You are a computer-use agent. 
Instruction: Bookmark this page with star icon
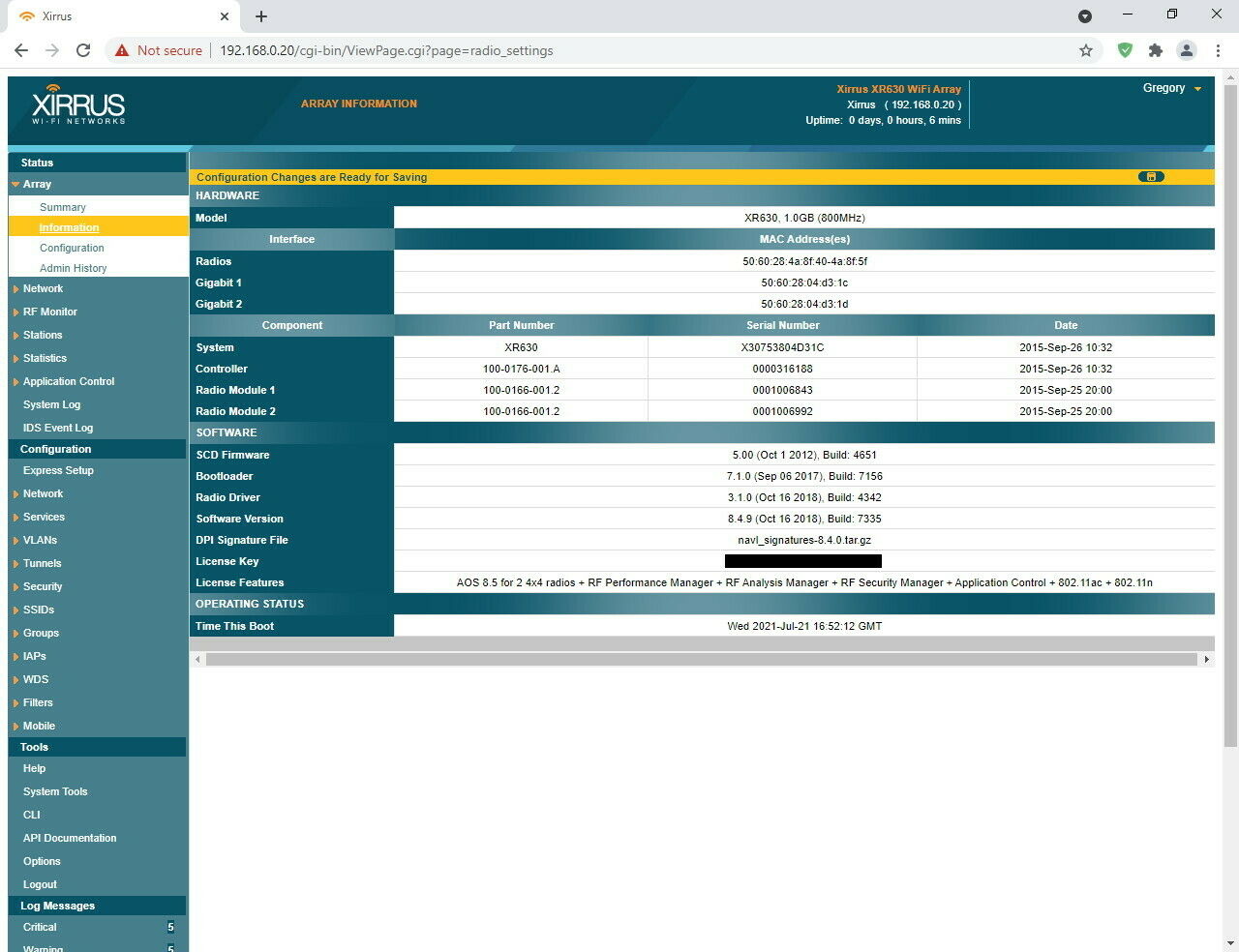point(1086,50)
